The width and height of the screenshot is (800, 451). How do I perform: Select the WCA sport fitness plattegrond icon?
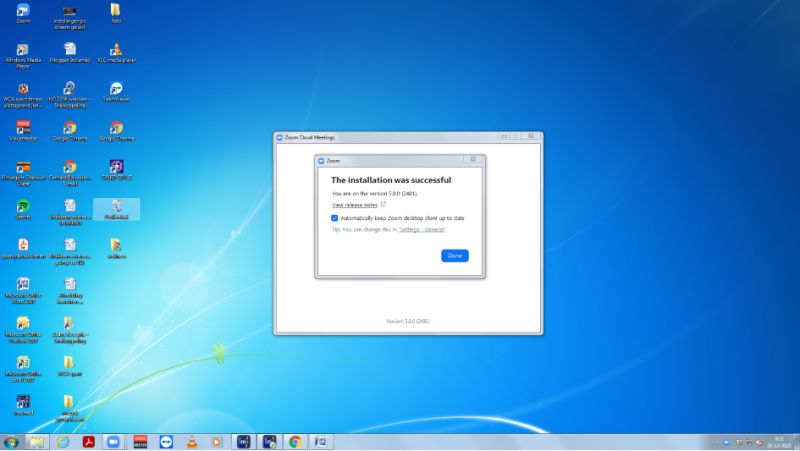[x=23, y=95]
